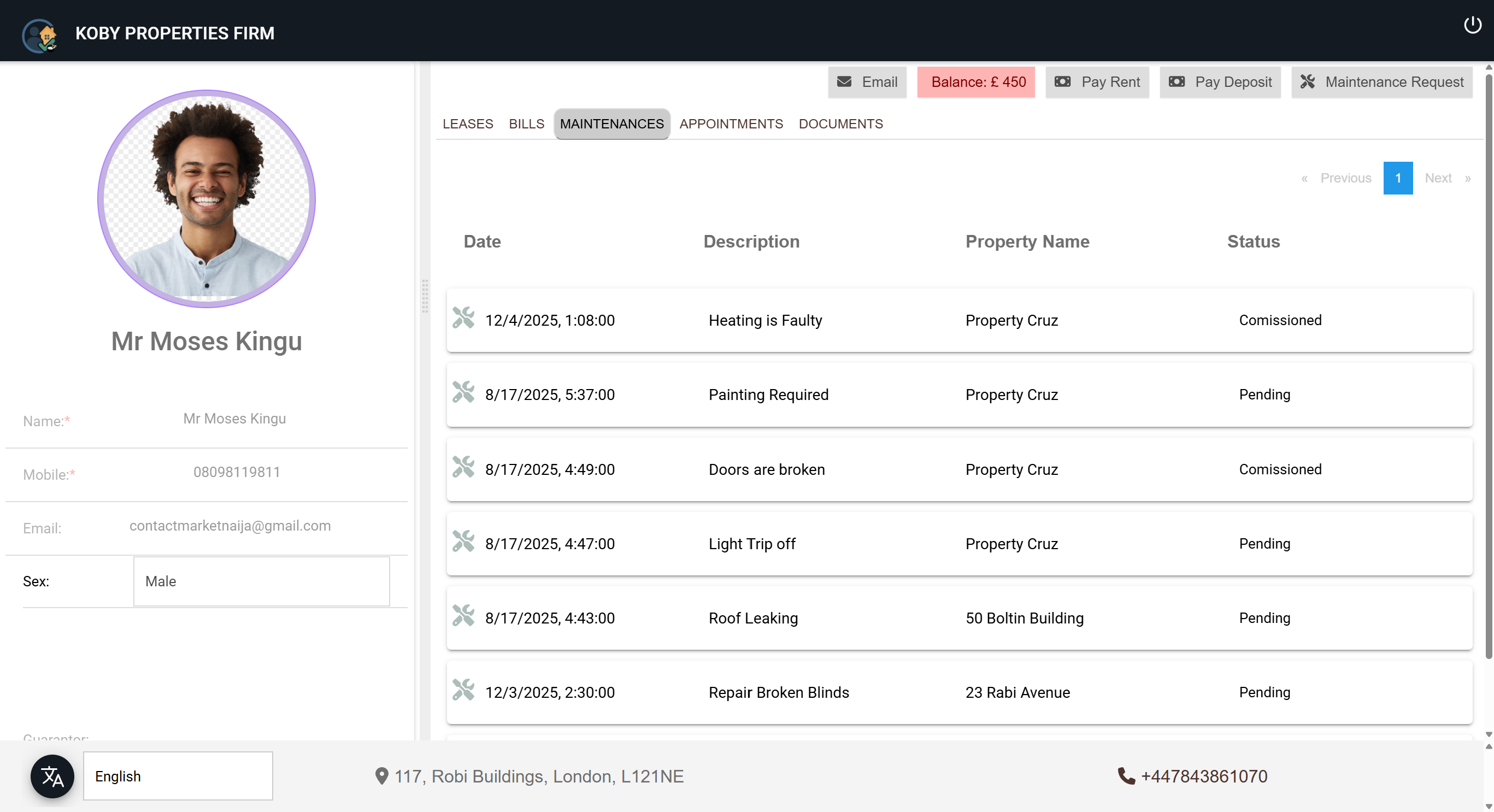Switch to the DOCUMENTS tab
Viewport: 1494px width, 812px height.
(840, 123)
